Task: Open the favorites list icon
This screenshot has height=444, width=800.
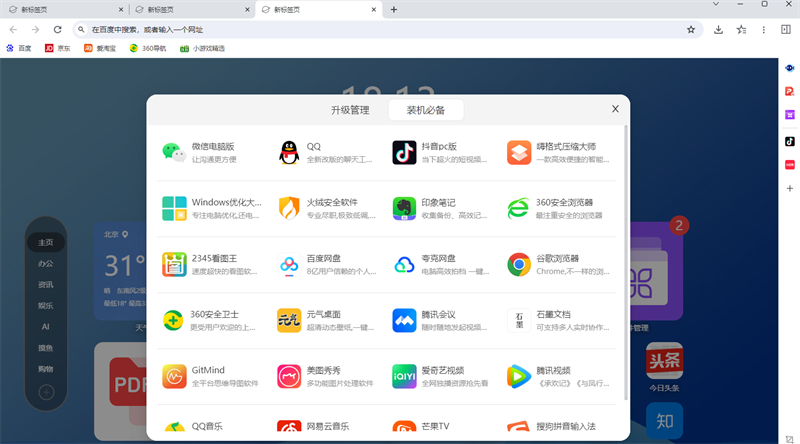Action: [741, 30]
